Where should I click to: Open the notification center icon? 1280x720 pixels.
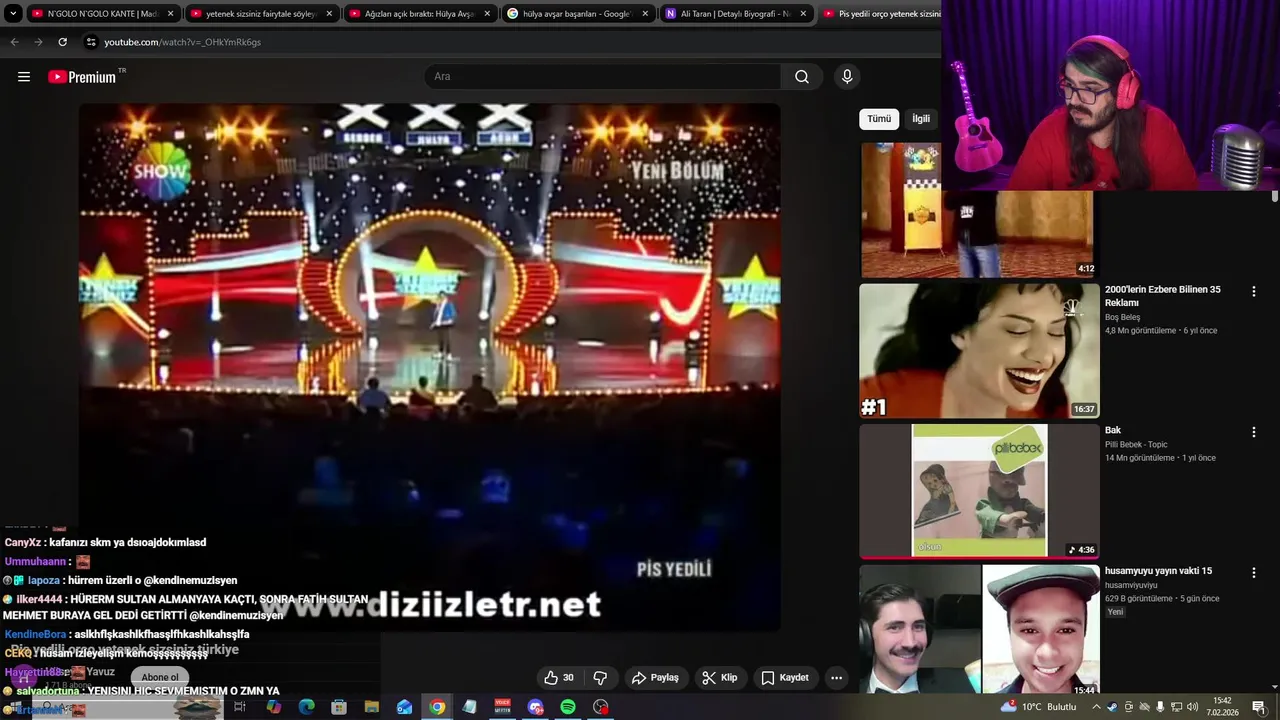(1259, 707)
